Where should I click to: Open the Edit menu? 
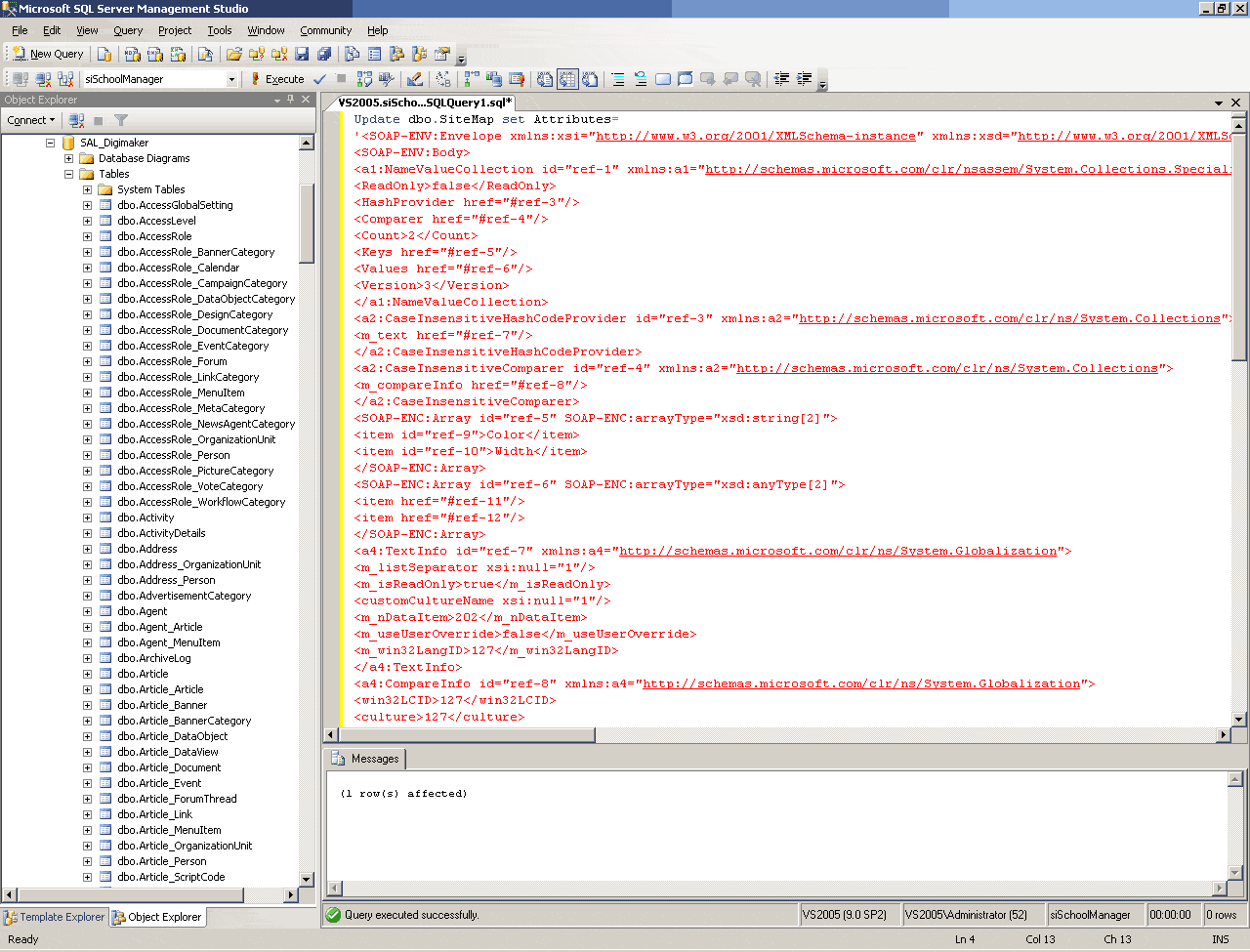52,30
